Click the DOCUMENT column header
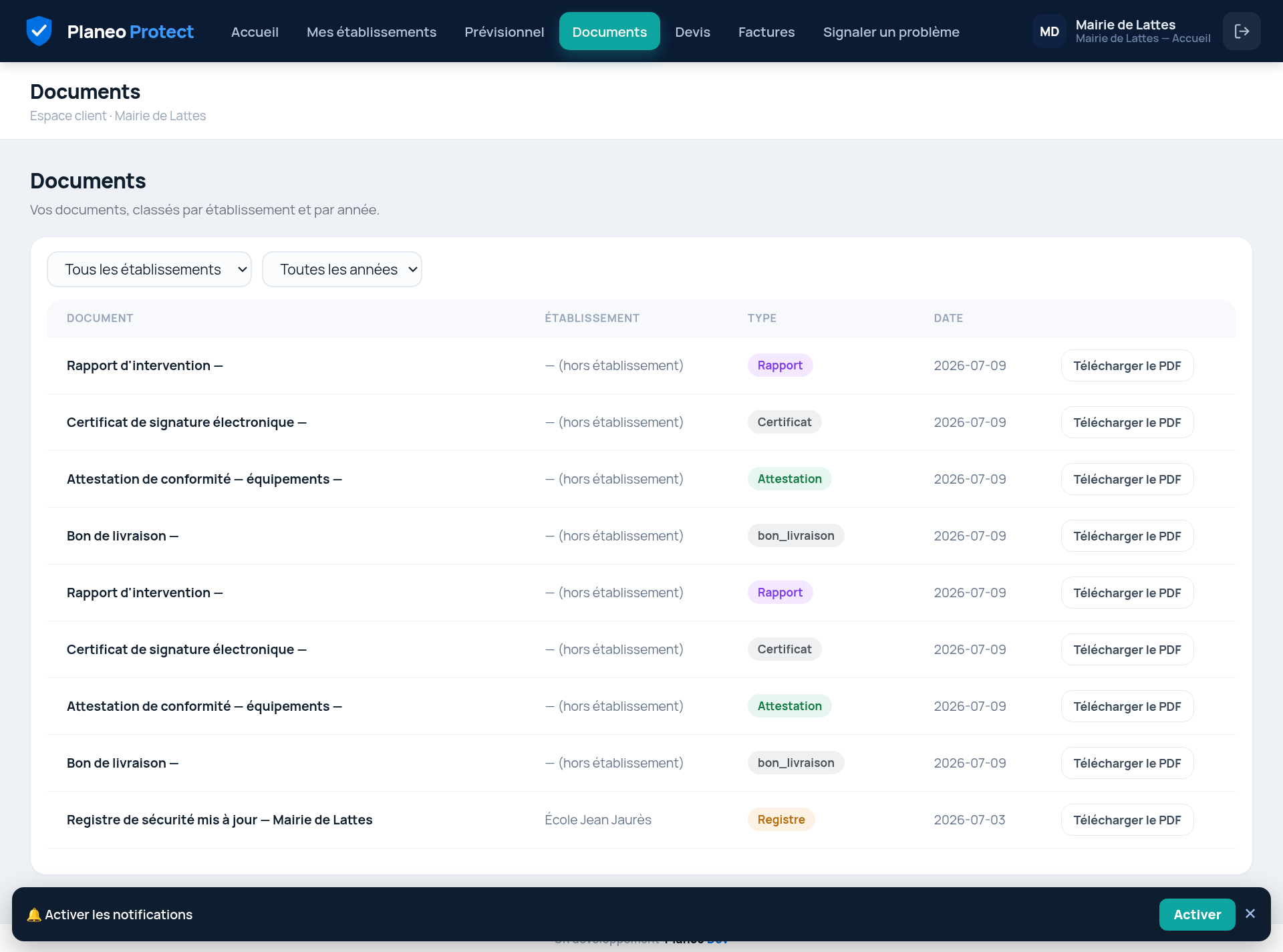1283x952 pixels. coord(100,318)
